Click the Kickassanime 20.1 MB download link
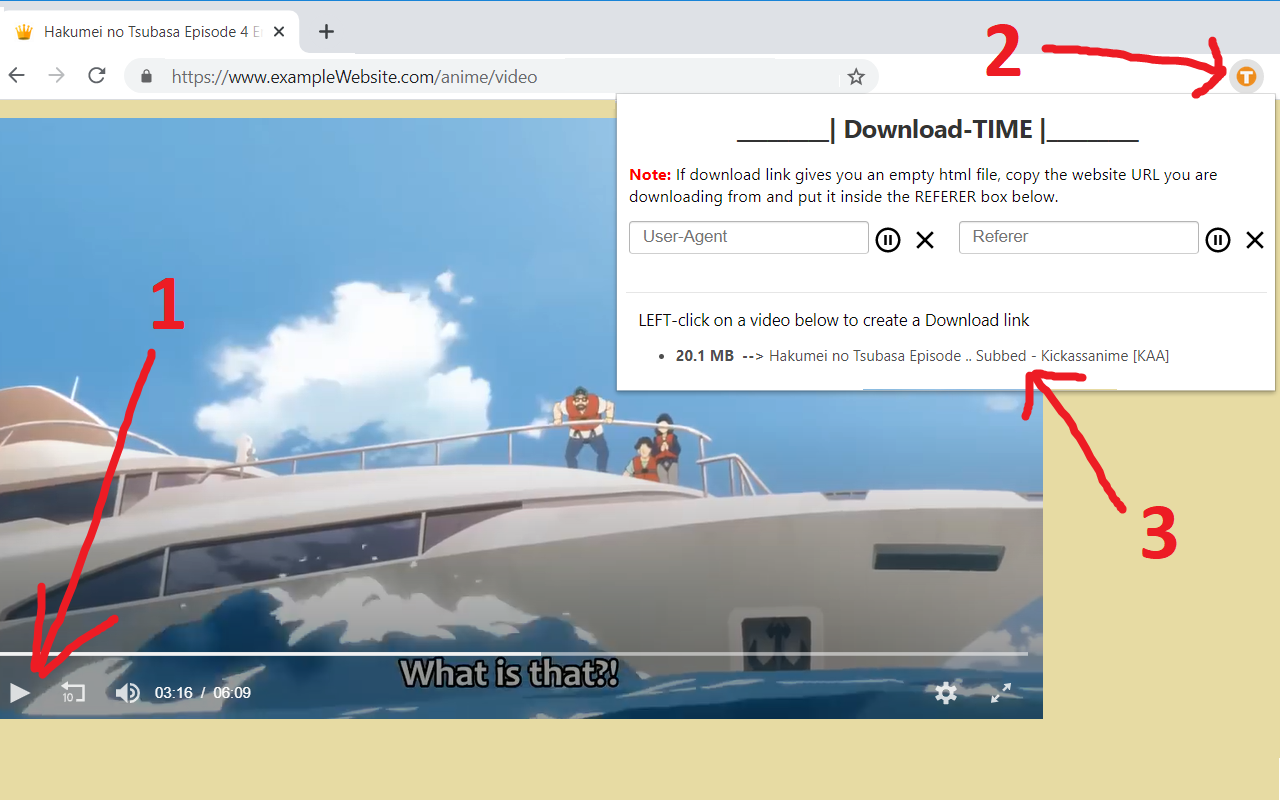Screen dimensions: 1280x800 point(967,355)
